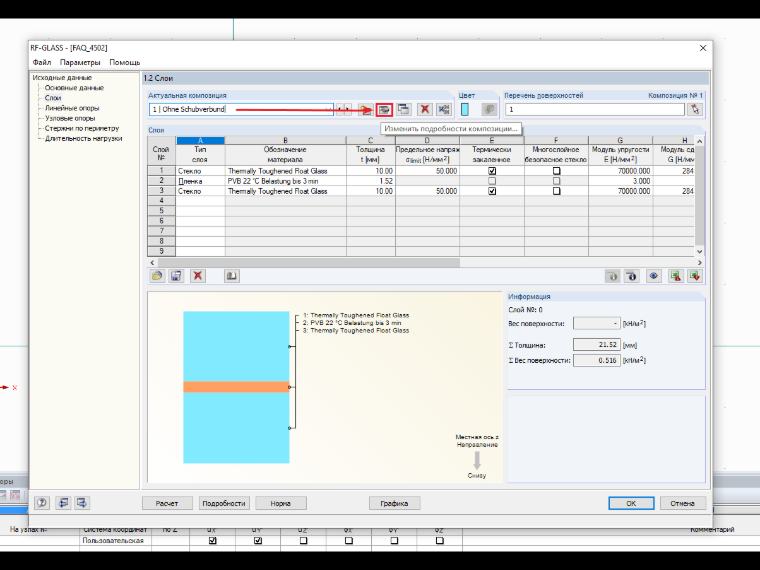This screenshot has width=760, height=570.
Task: Click the copy composition icon
Action: 403,110
